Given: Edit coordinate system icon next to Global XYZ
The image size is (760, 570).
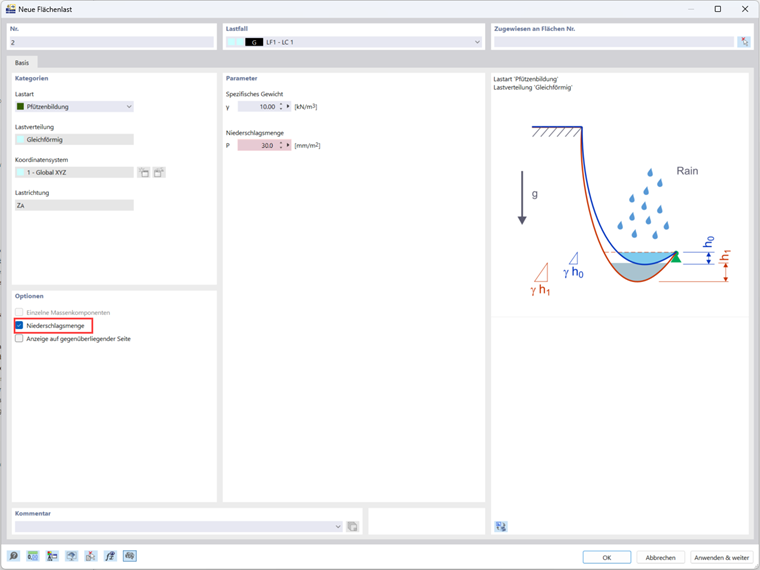Looking at the screenshot, I should (x=159, y=173).
